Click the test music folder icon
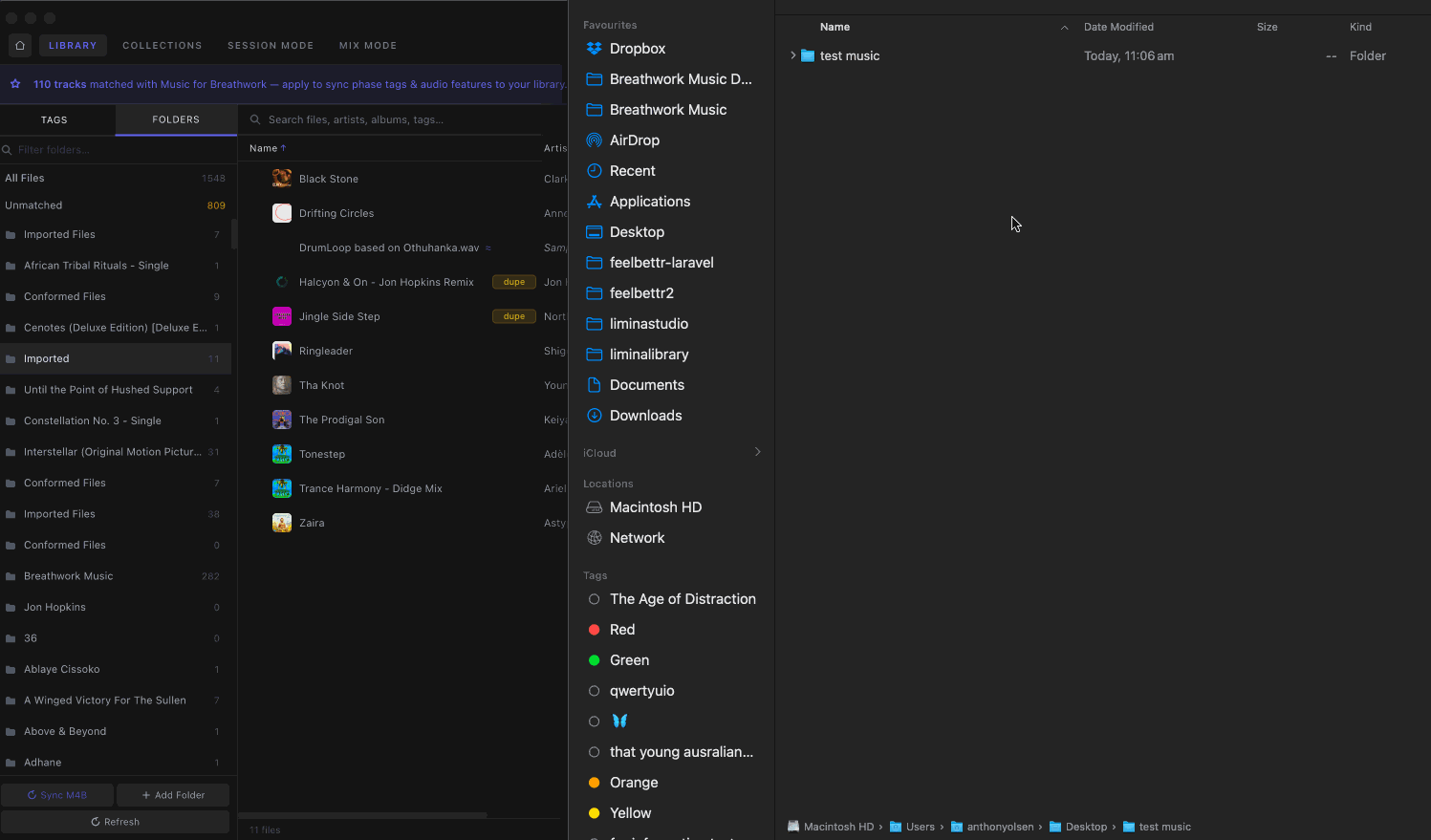 pyautogui.click(x=808, y=55)
